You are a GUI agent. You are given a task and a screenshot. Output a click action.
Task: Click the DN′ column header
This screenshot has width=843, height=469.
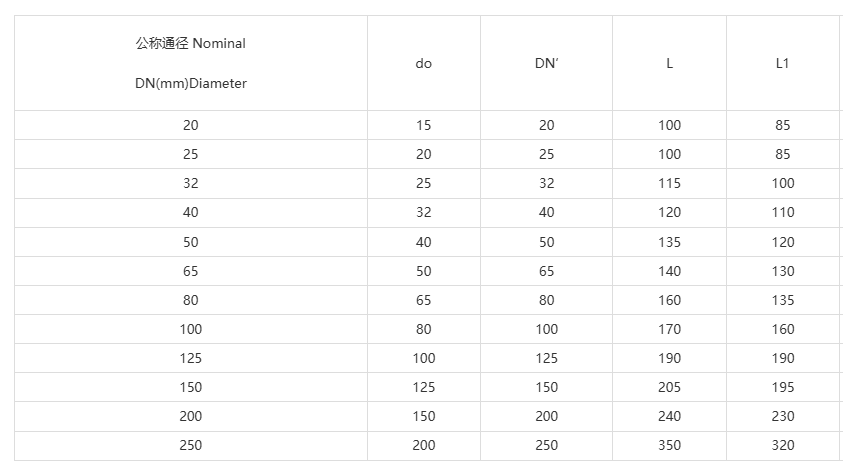point(546,63)
